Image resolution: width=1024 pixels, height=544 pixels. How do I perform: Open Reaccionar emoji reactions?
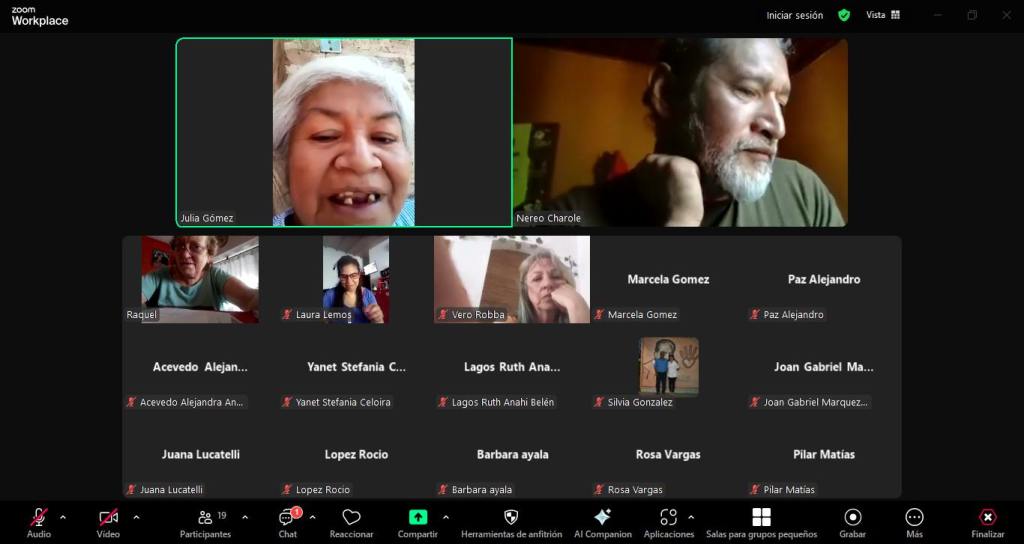tap(351, 522)
